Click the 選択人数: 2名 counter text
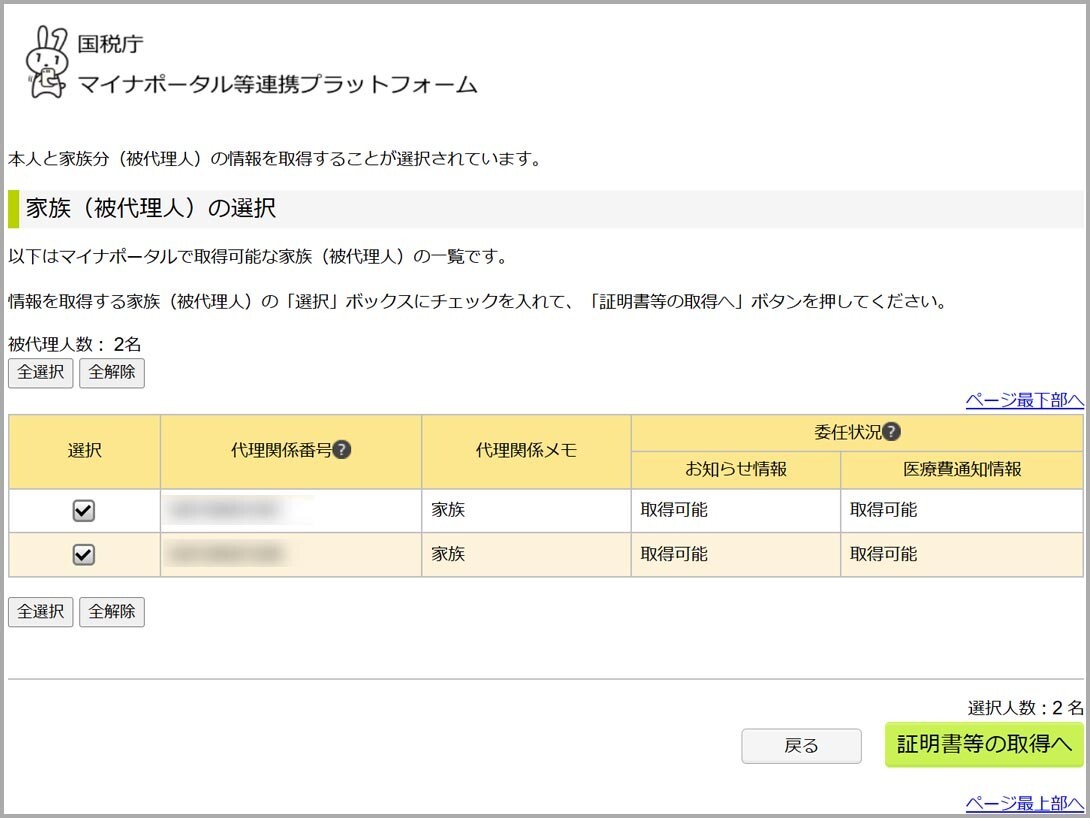The image size is (1090, 818). click(x=1025, y=708)
